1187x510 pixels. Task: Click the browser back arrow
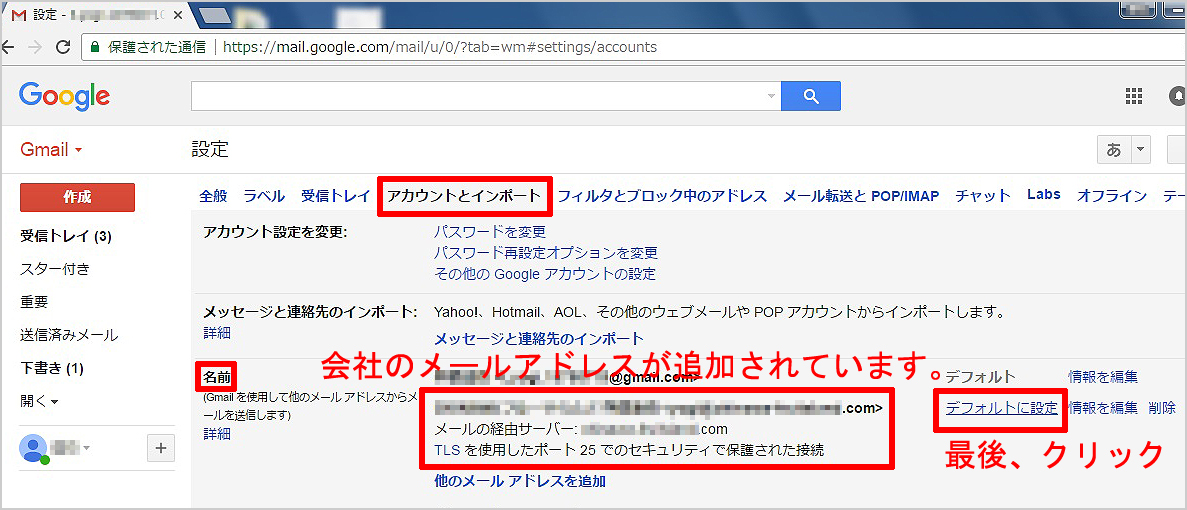point(8,47)
